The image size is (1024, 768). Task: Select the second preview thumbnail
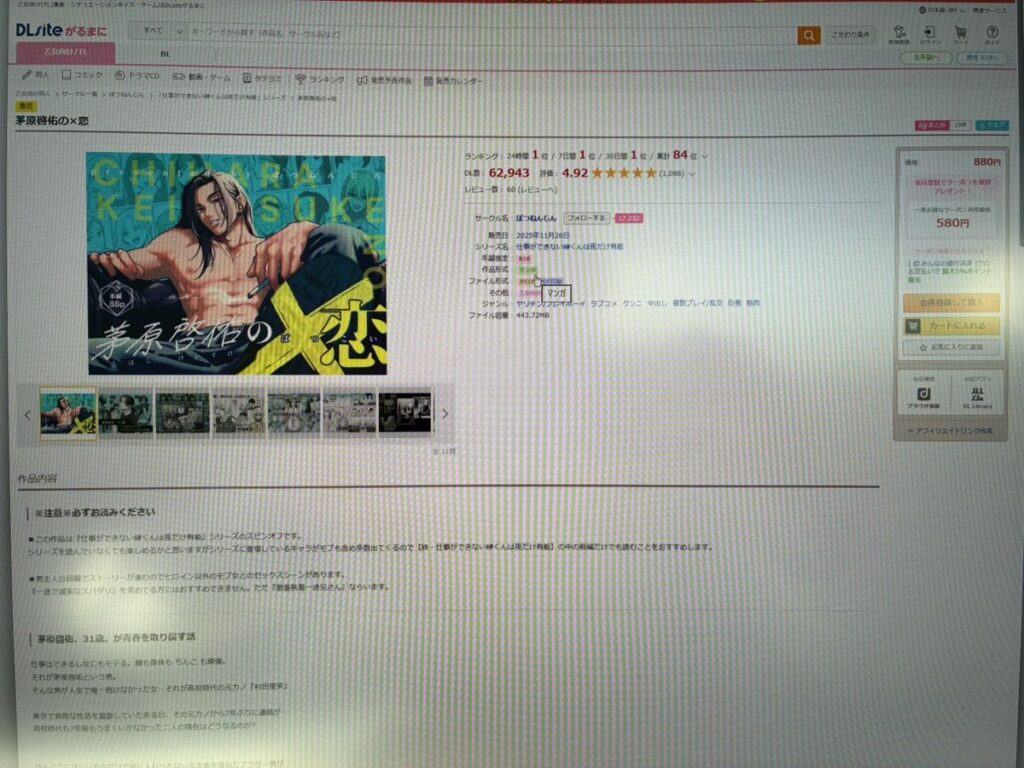(126, 413)
